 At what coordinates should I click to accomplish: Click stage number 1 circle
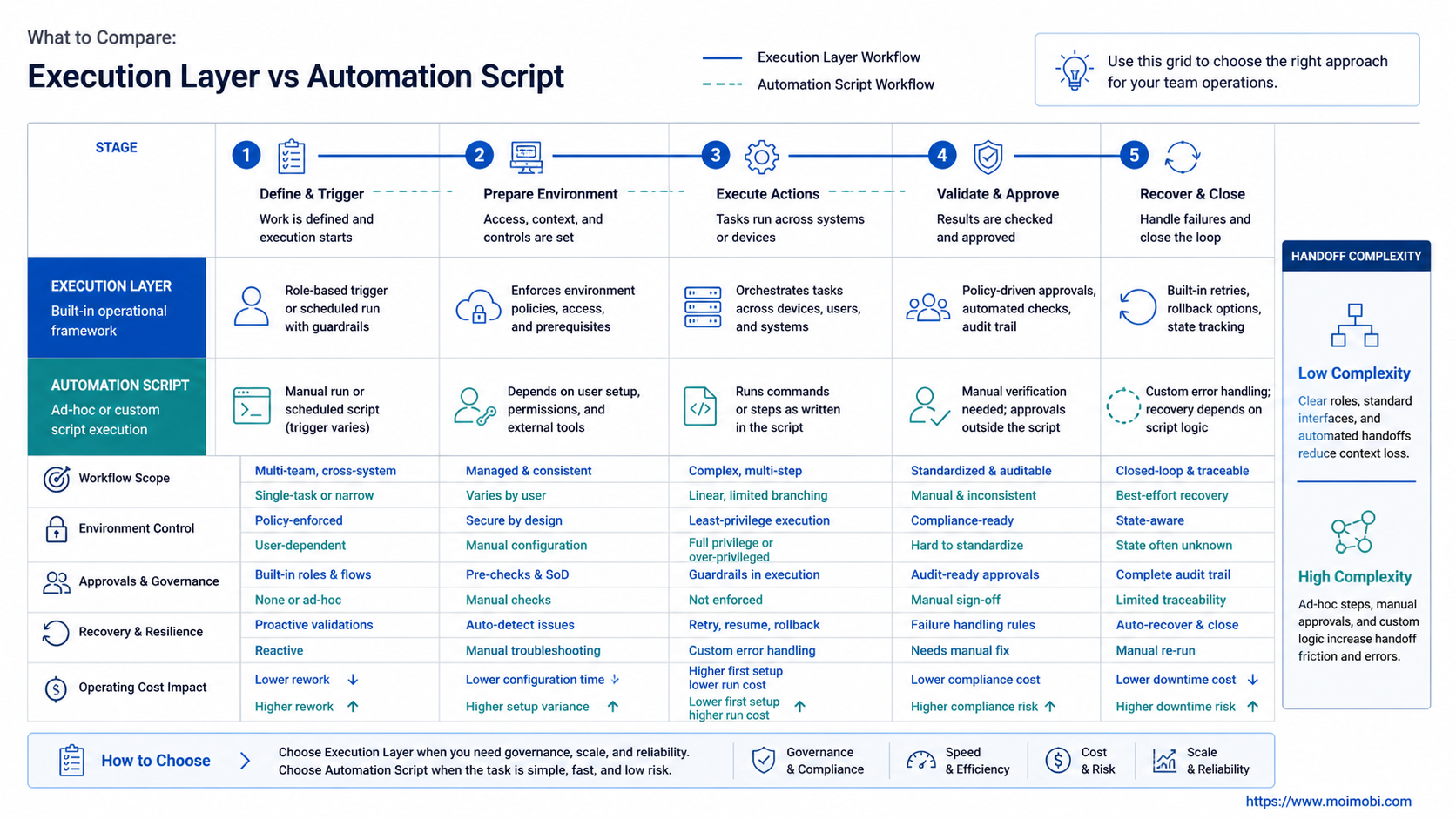[246, 156]
